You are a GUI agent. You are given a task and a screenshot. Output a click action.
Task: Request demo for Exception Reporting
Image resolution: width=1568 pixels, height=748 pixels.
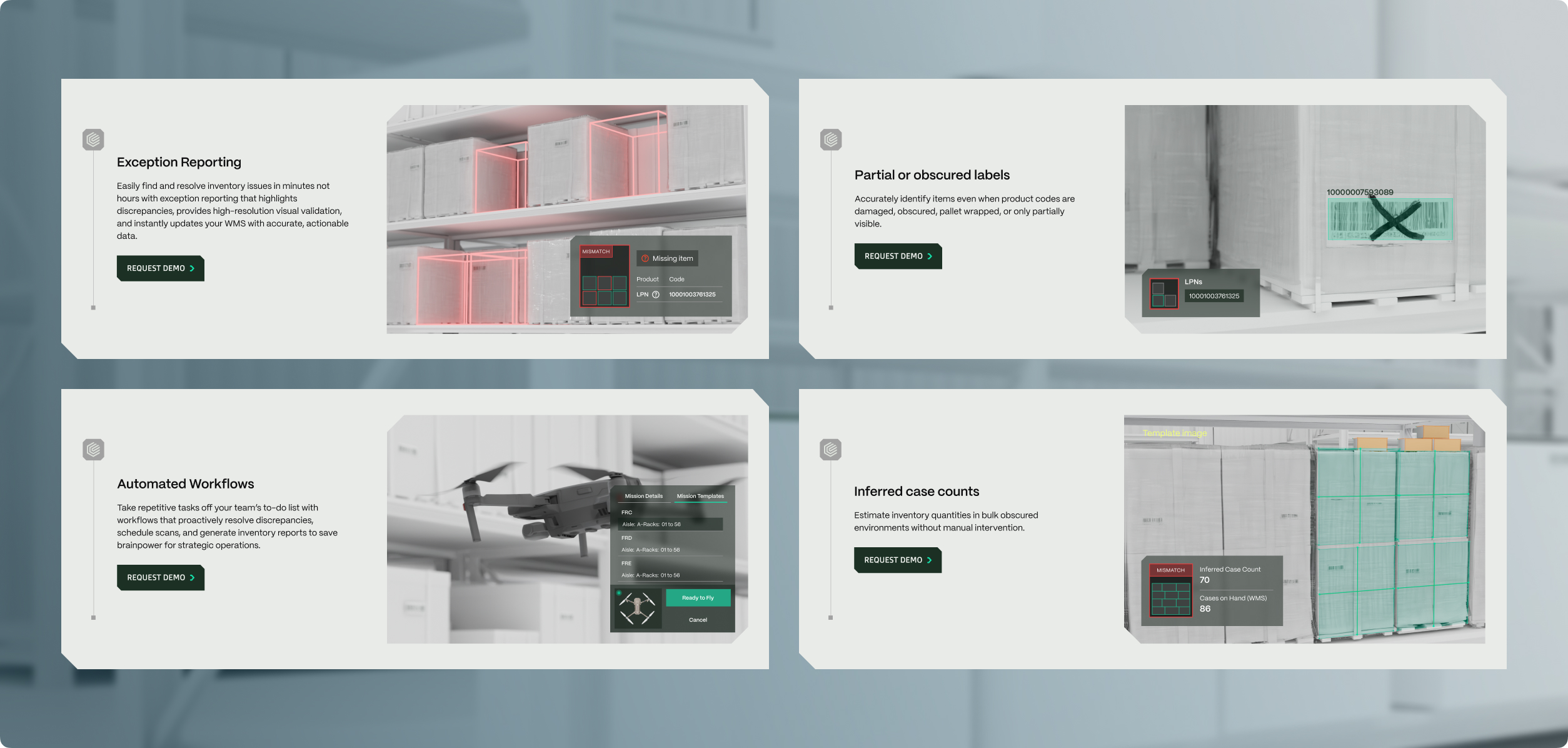pyautogui.click(x=160, y=268)
